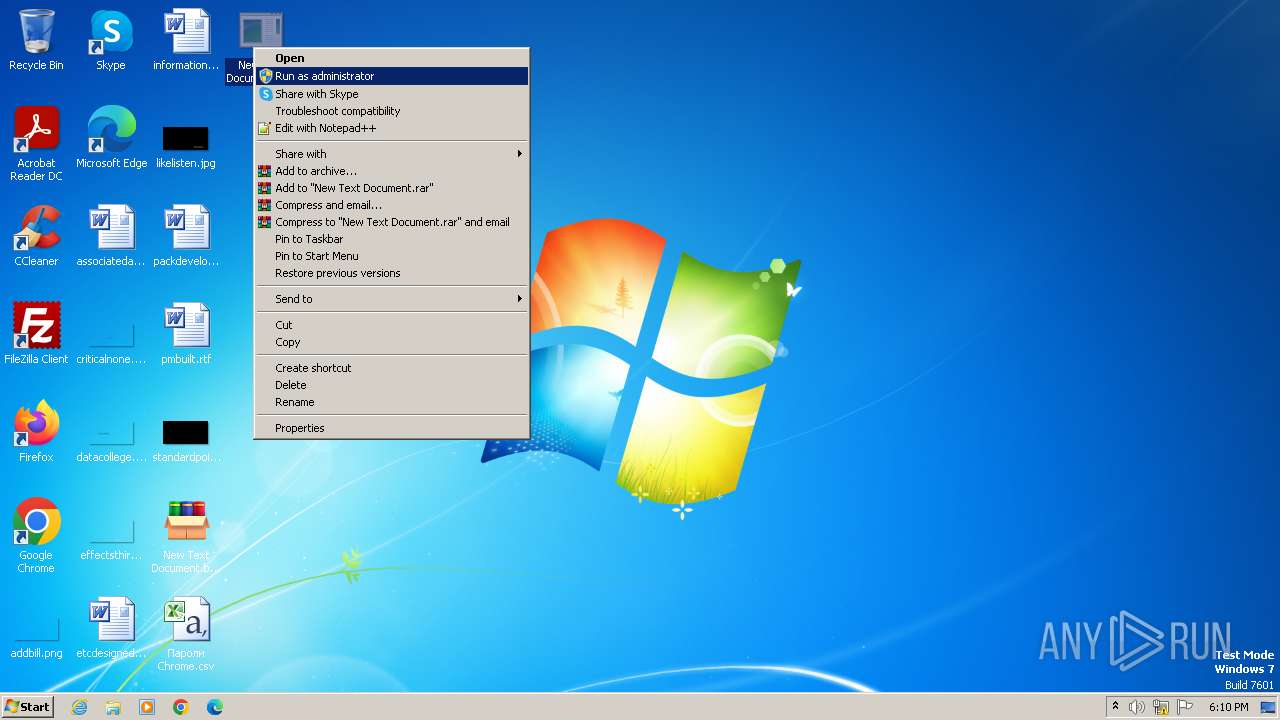
Task: Choose Troubleshoot compatibility
Action: 391,111
